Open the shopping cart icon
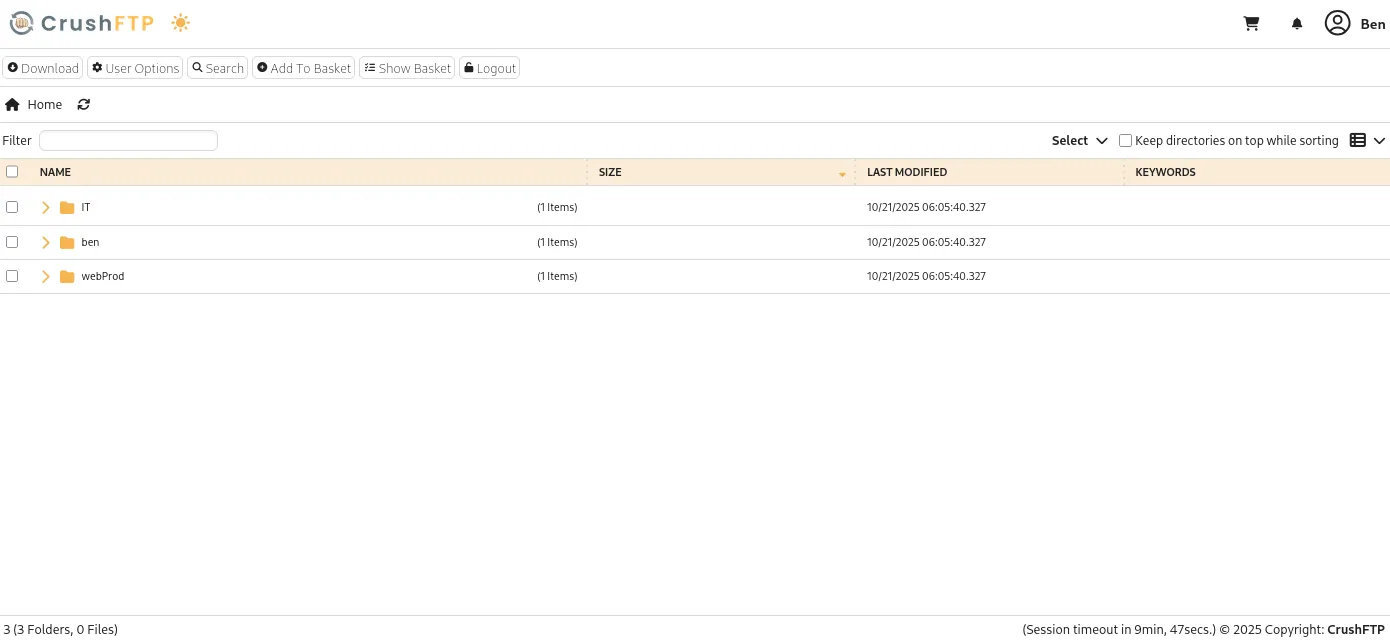1390x640 pixels. pyautogui.click(x=1251, y=23)
